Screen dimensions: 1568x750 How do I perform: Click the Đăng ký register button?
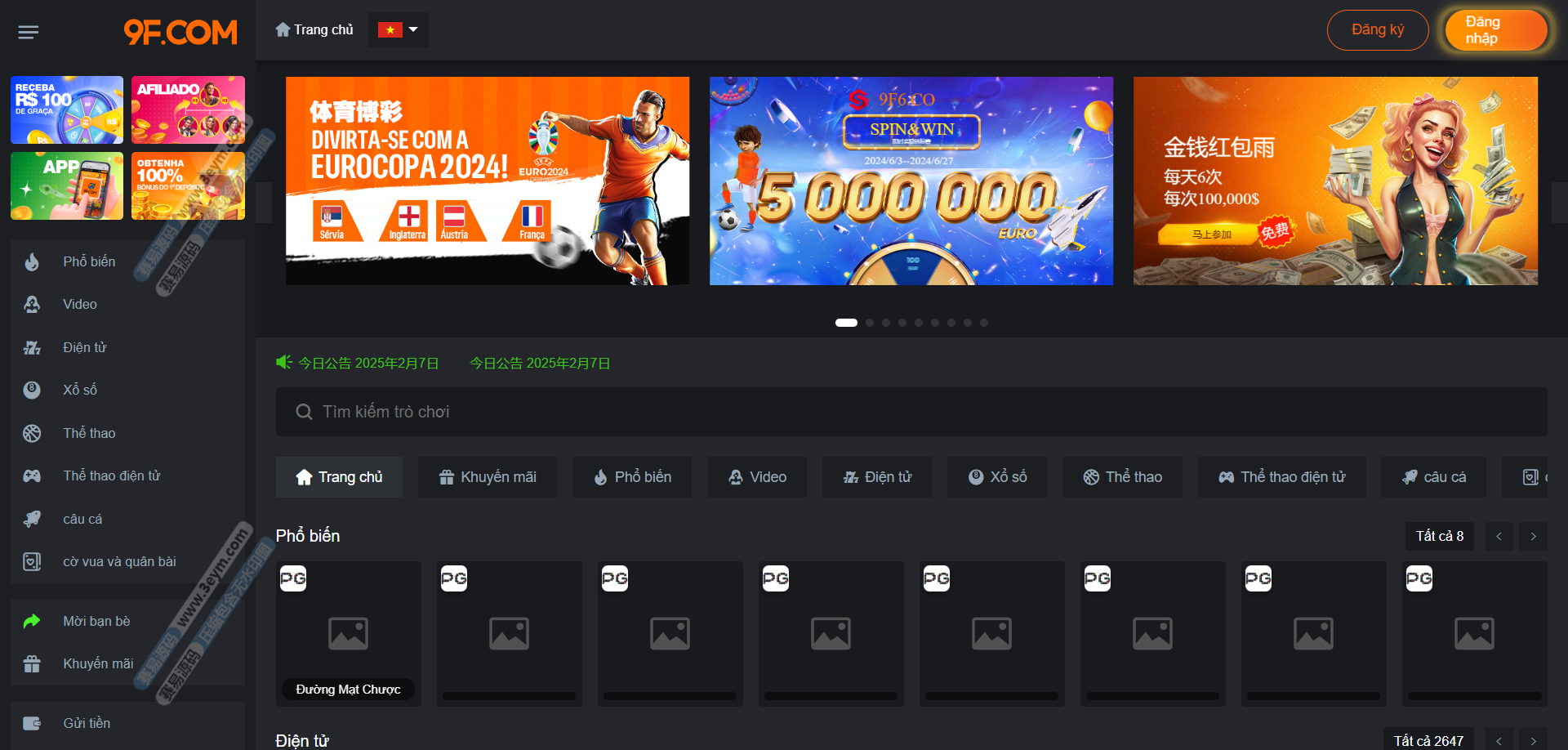1378,30
